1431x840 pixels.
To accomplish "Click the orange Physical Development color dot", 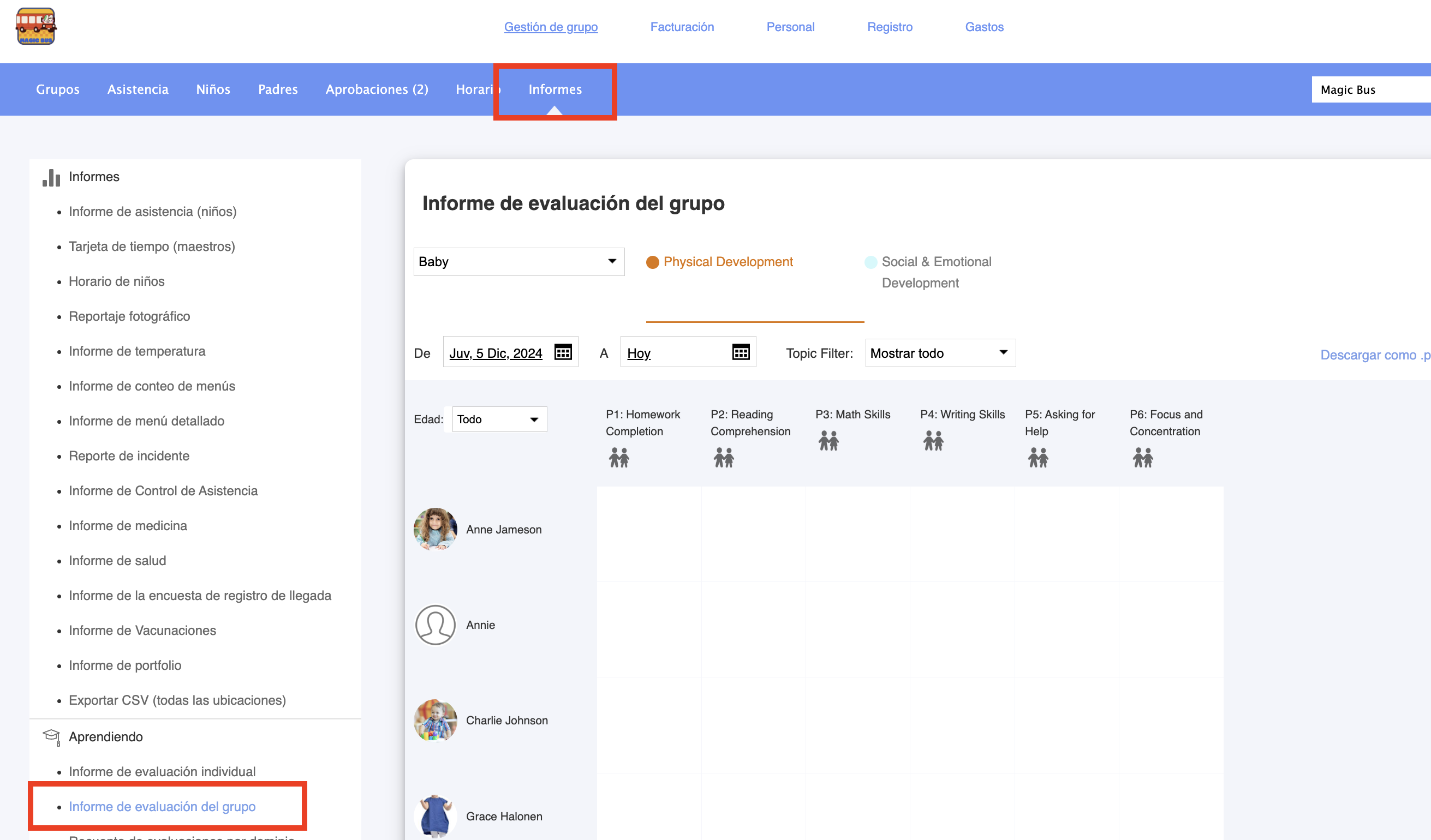I will coord(653,262).
